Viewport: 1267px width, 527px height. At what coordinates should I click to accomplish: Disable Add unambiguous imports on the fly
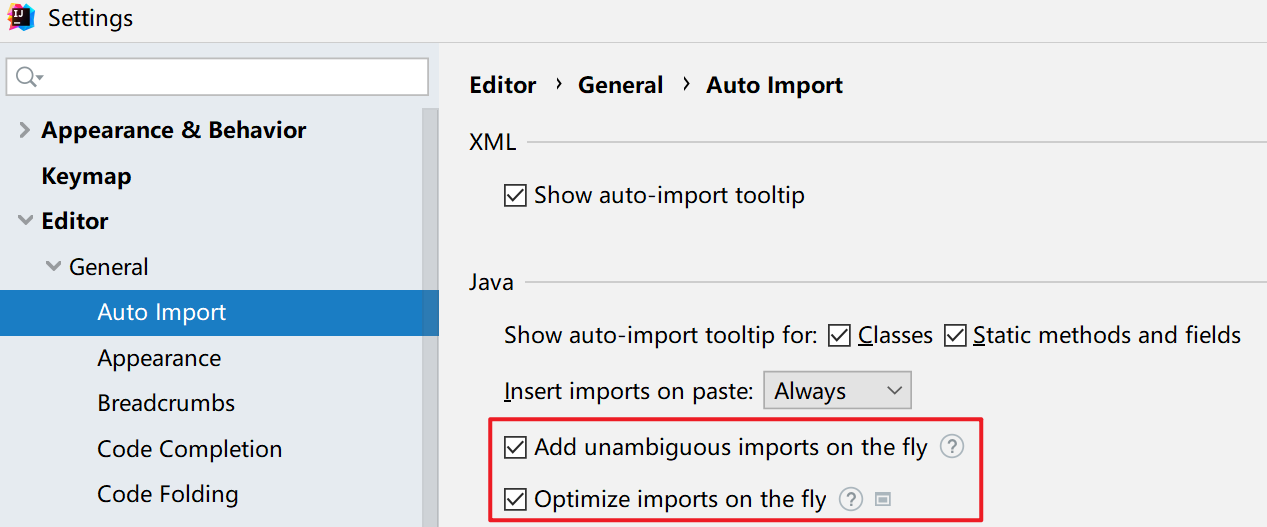(x=515, y=447)
